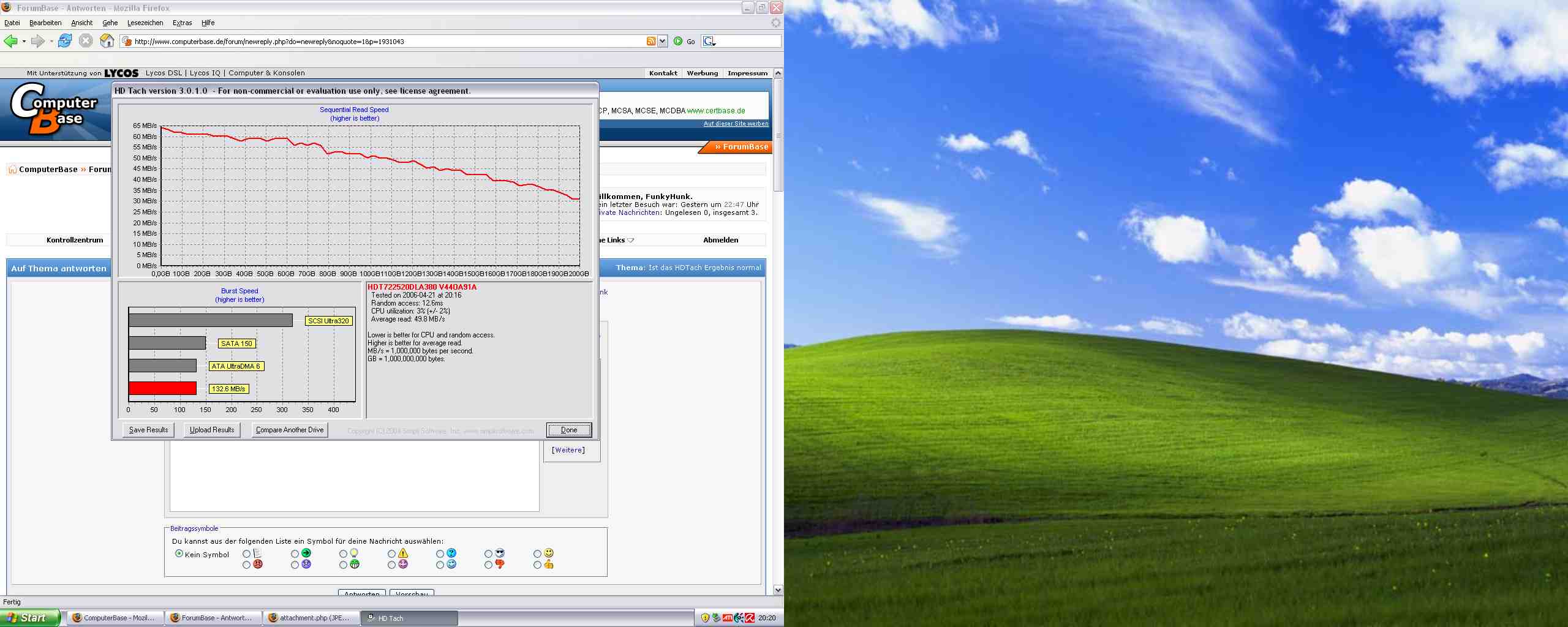Click the page's vertical scrollbar down arrow
Image resolution: width=1568 pixels, height=627 pixels.
pyautogui.click(x=778, y=590)
